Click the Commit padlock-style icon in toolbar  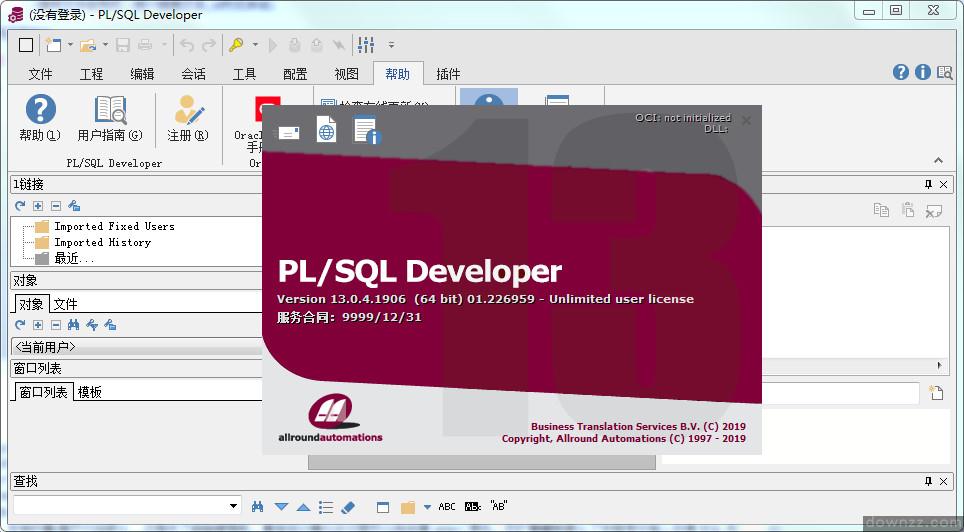[294, 45]
